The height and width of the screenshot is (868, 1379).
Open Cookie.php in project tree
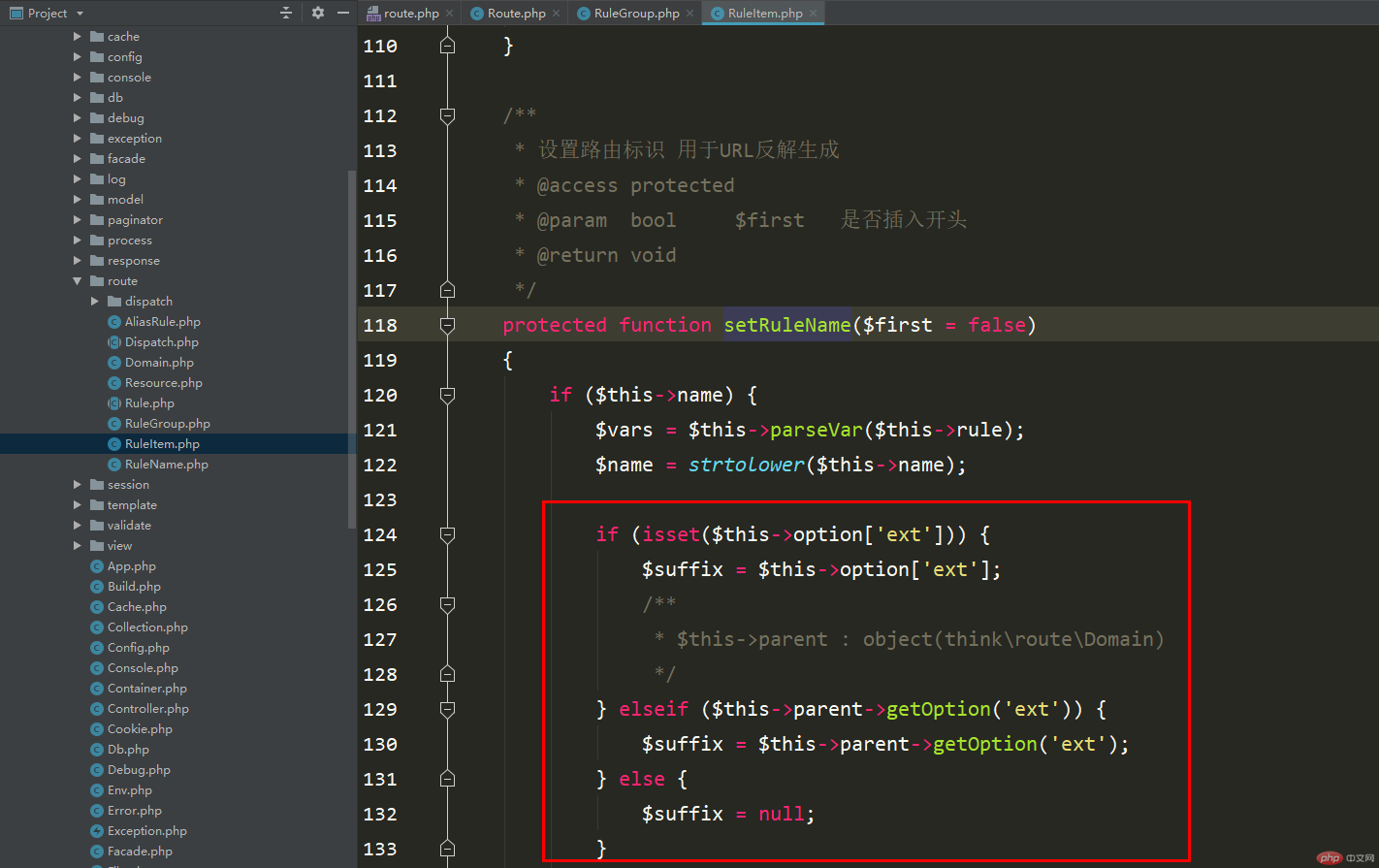tap(140, 729)
